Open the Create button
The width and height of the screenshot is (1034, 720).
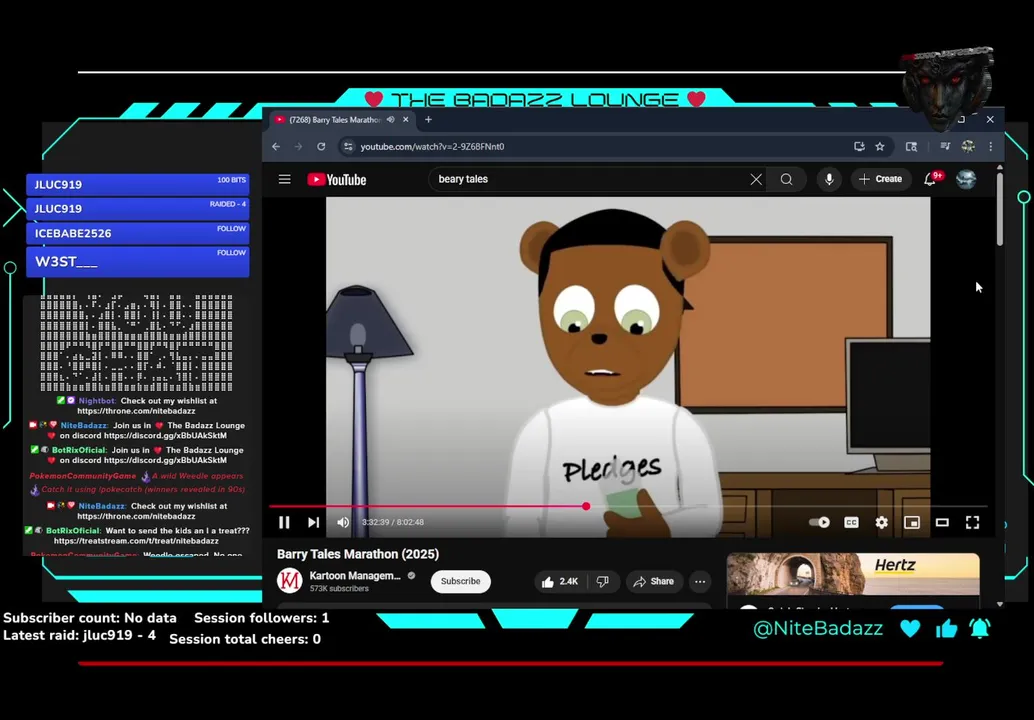tap(880, 179)
